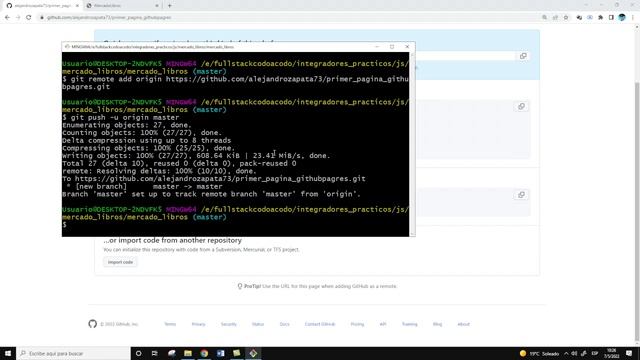Open Cortana circle on taskbar

tap(138, 353)
